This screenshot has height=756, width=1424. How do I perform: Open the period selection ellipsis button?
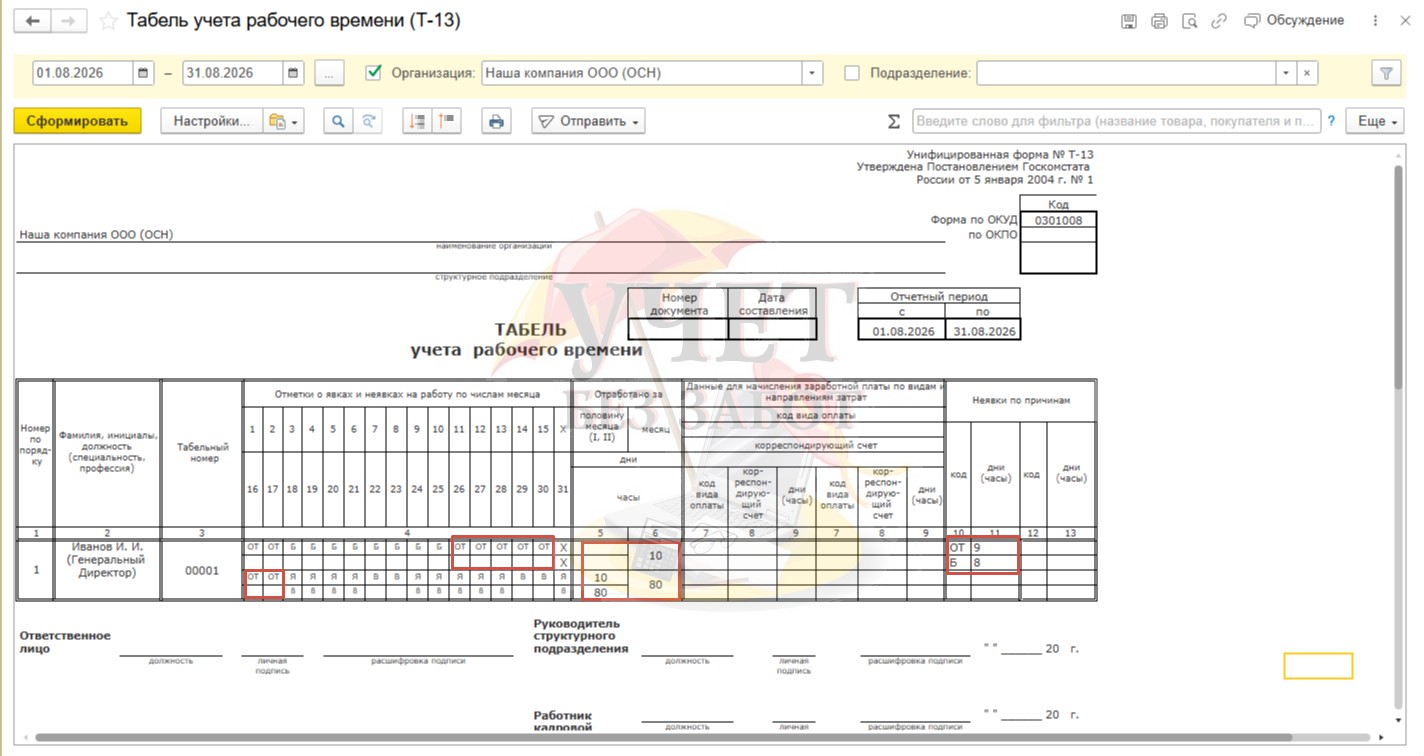click(x=329, y=73)
